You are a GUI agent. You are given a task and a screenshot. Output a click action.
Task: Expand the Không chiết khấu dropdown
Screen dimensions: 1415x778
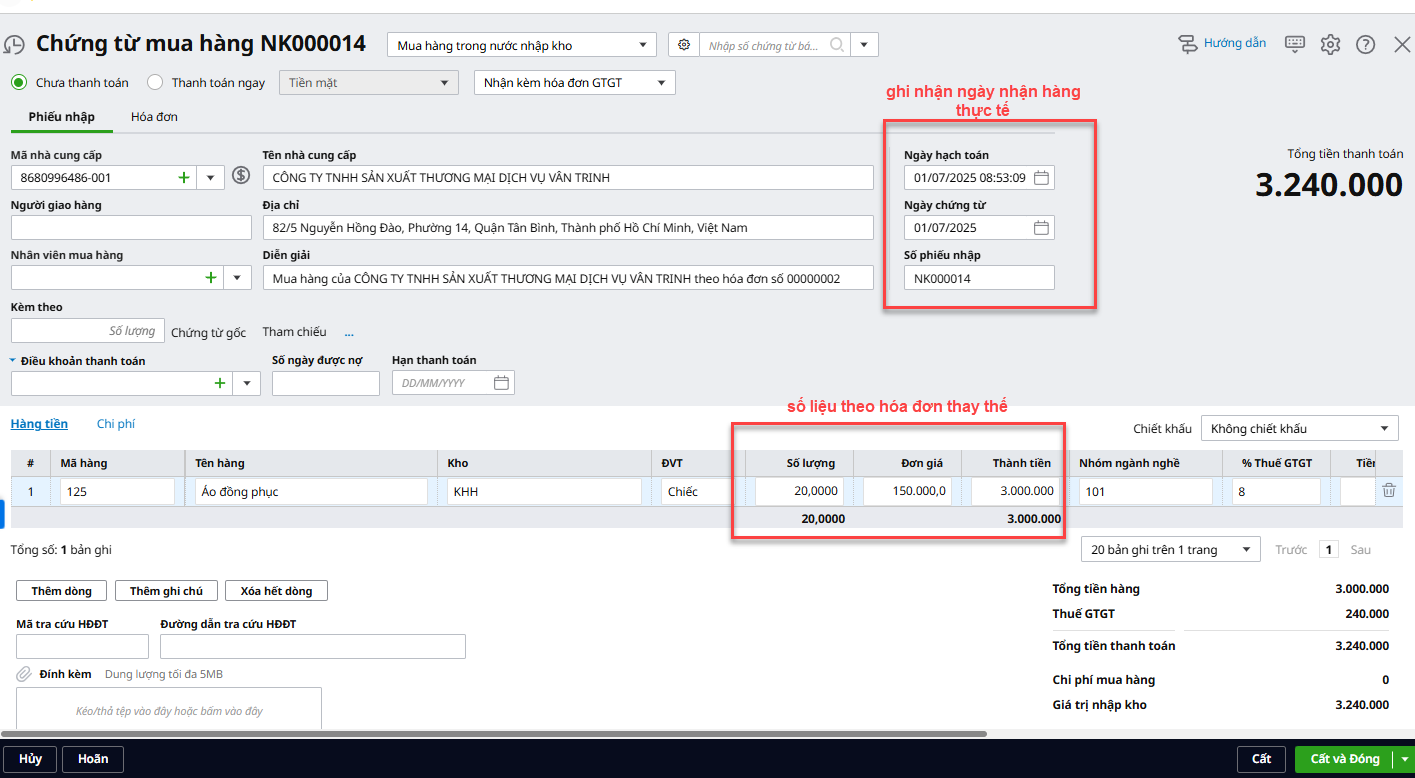pyautogui.click(x=1384, y=429)
